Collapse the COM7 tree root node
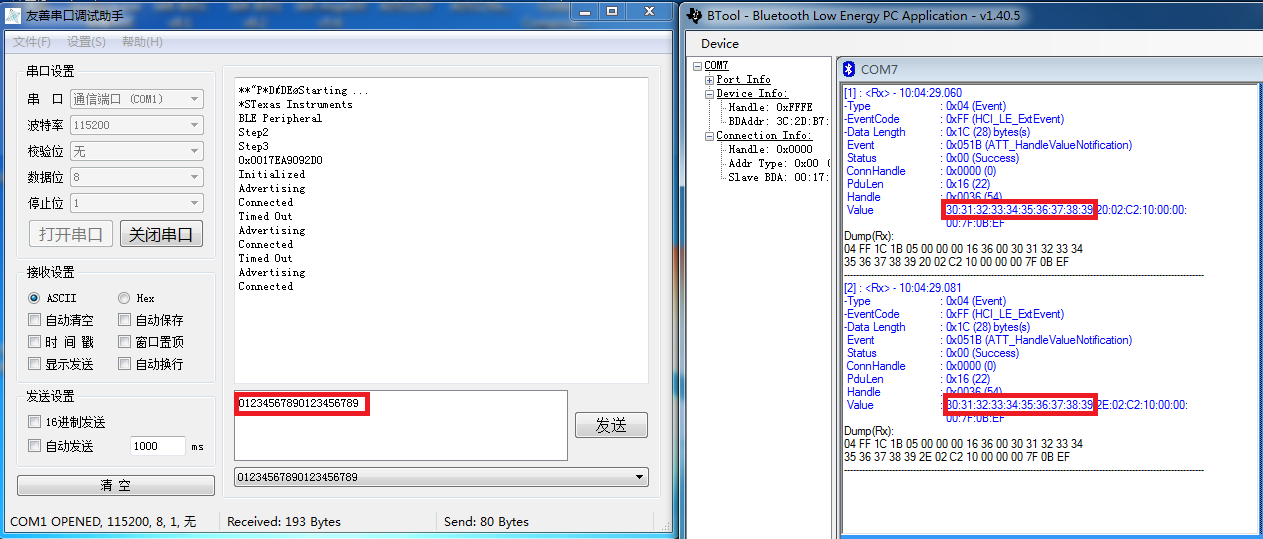The height and width of the screenshot is (539, 1263). pos(697,66)
